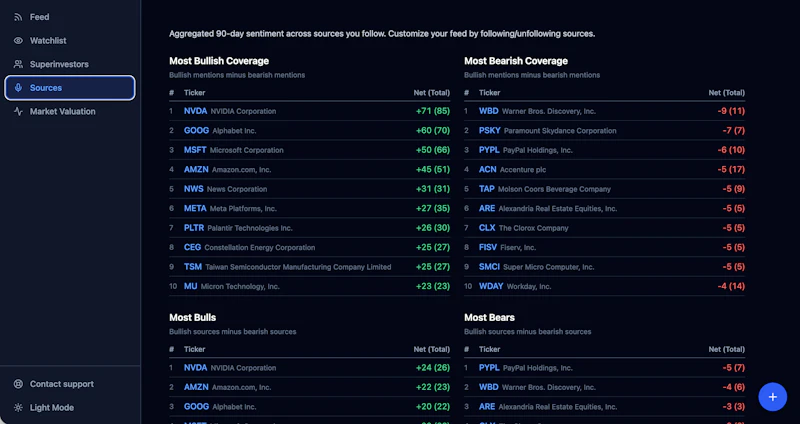The height and width of the screenshot is (424, 800).
Task: Click the +24 (26) value in Most Bulls
Action: point(433,367)
